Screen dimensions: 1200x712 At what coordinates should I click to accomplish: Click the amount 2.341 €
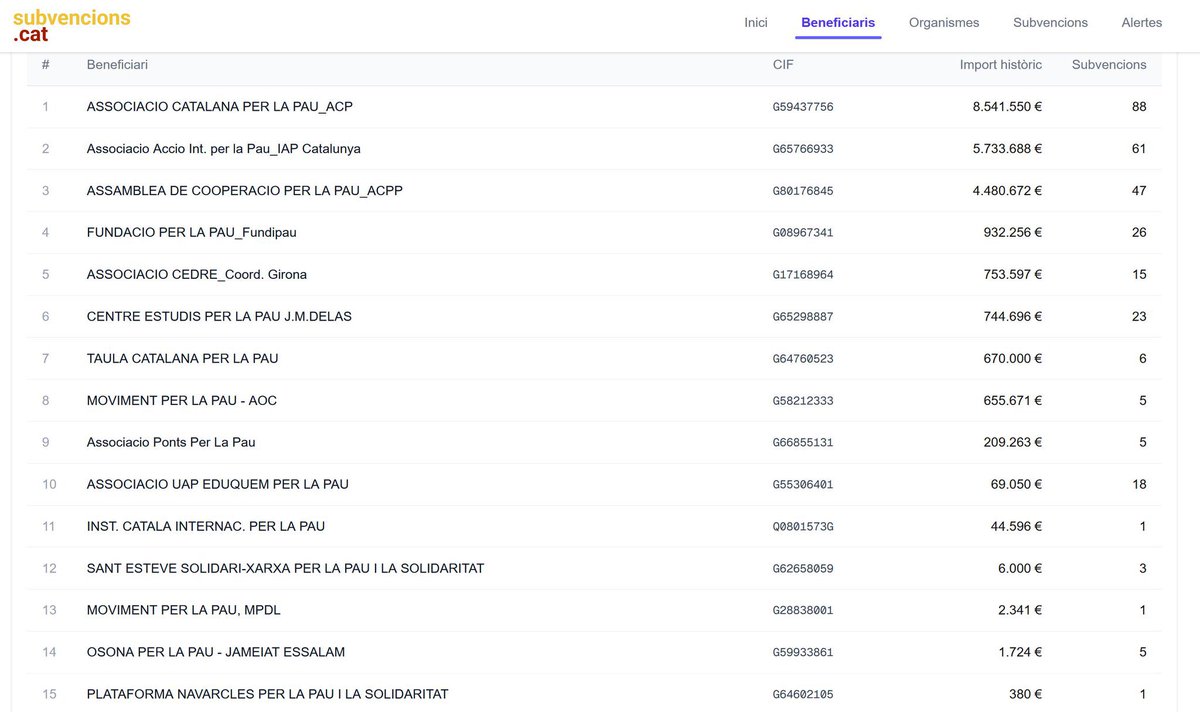(1020, 610)
